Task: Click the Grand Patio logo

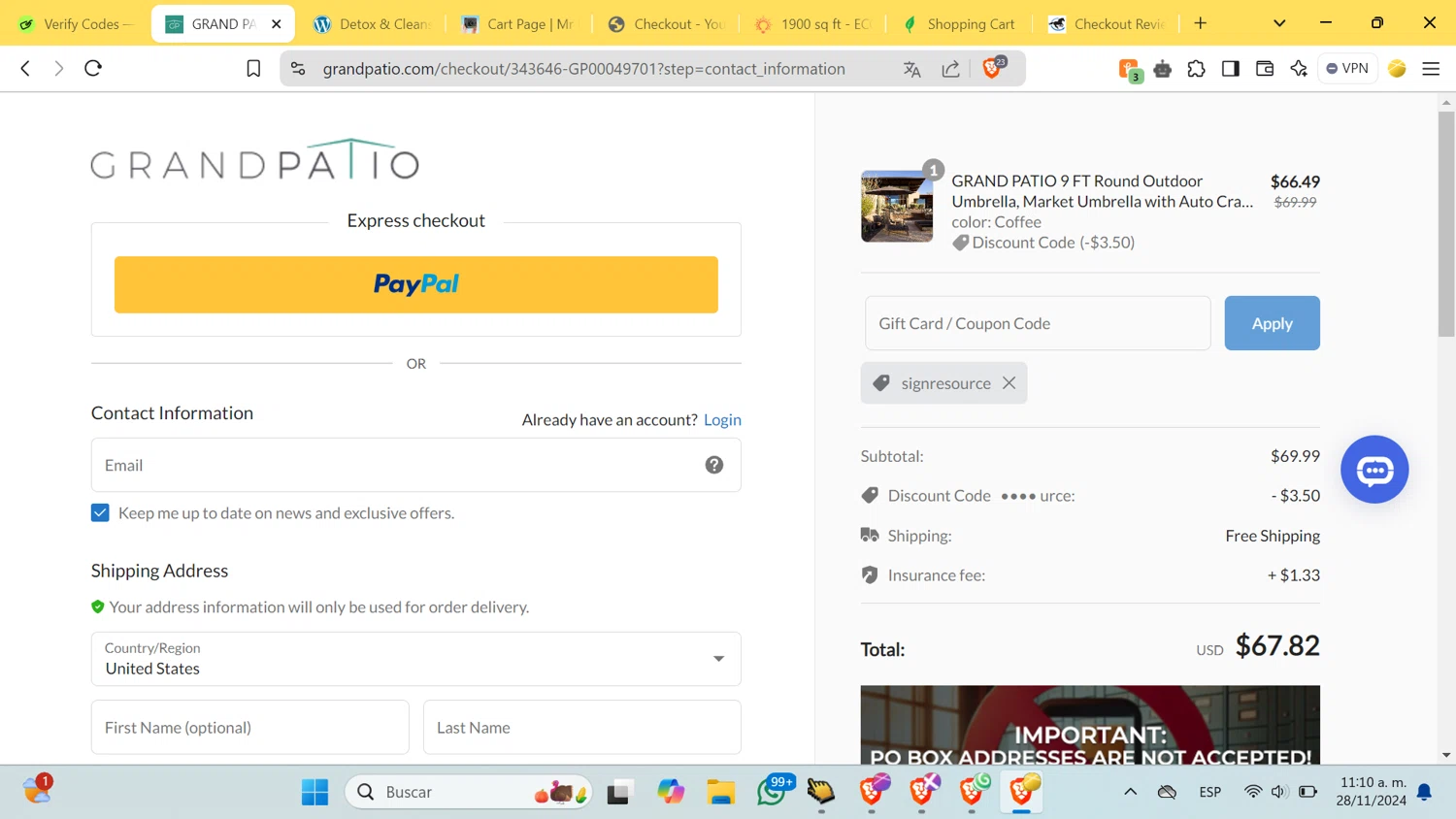Action: coord(255,159)
